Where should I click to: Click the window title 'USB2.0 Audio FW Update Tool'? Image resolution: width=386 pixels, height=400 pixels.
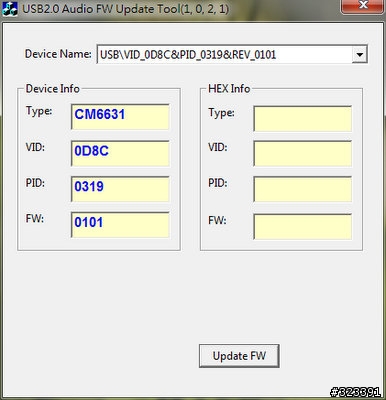[125, 9]
